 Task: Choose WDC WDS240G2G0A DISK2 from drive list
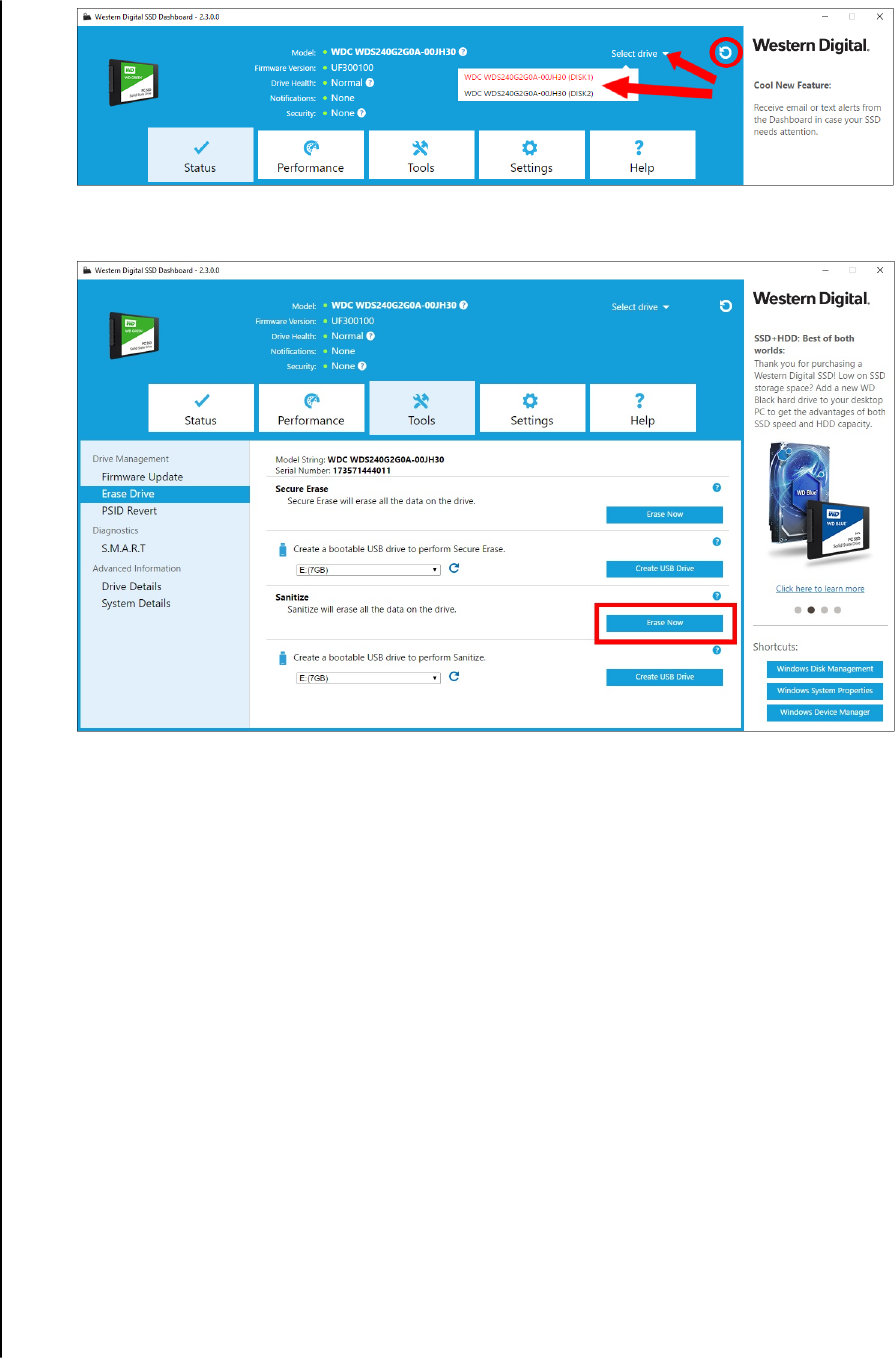529,93
